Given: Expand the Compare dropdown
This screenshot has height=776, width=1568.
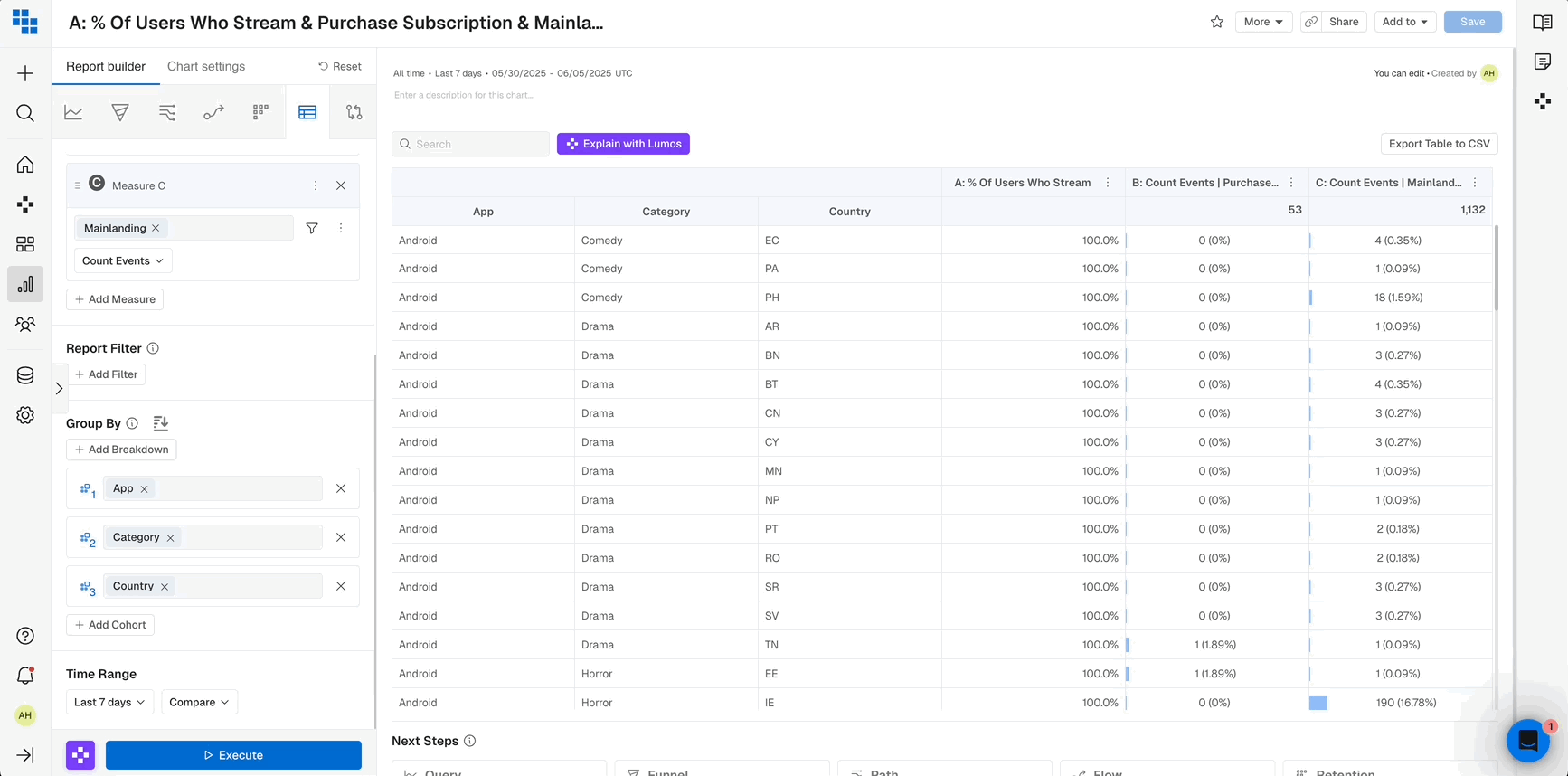Looking at the screenshot, I should click(x=199, y=702).
